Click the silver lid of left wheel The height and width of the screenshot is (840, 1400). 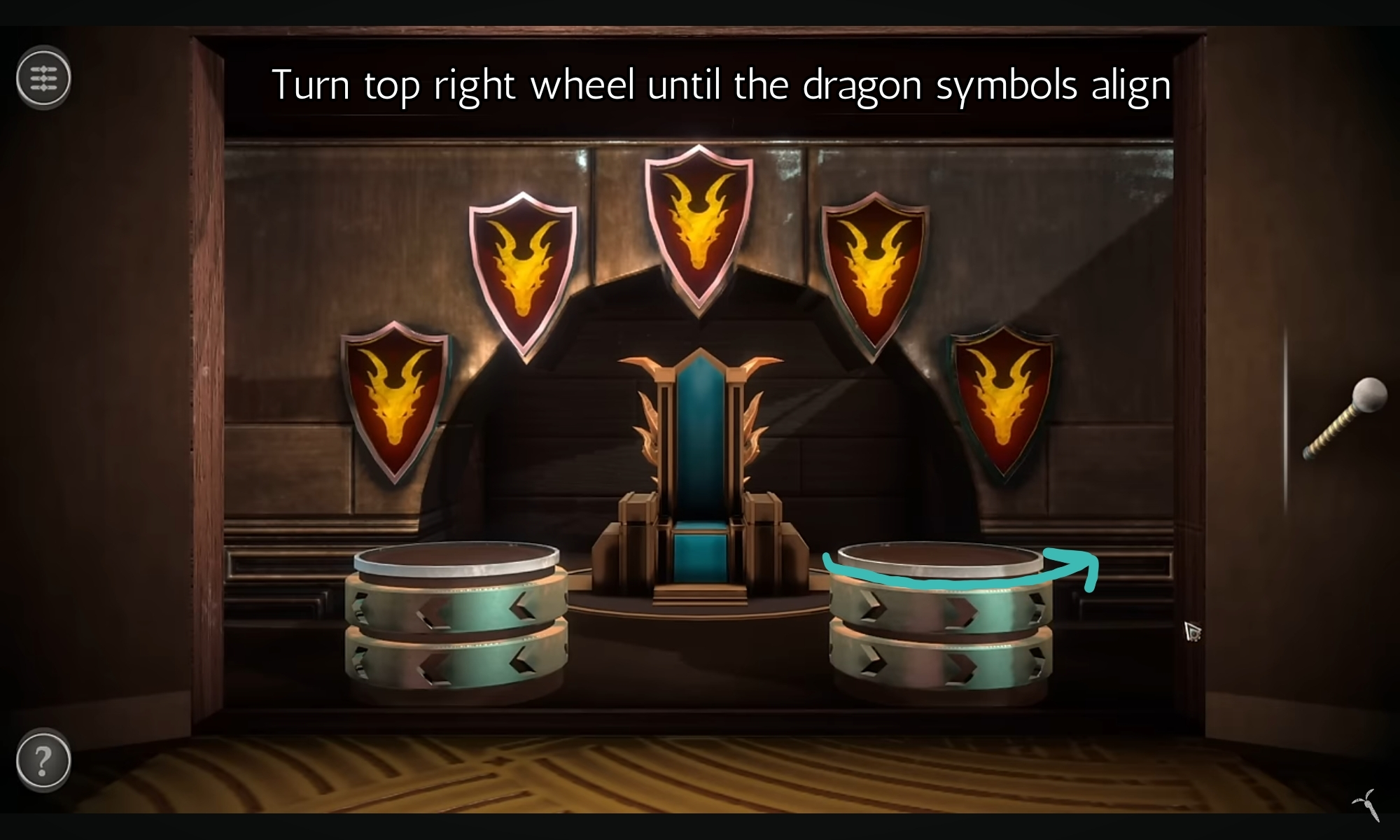click(456, 558)
